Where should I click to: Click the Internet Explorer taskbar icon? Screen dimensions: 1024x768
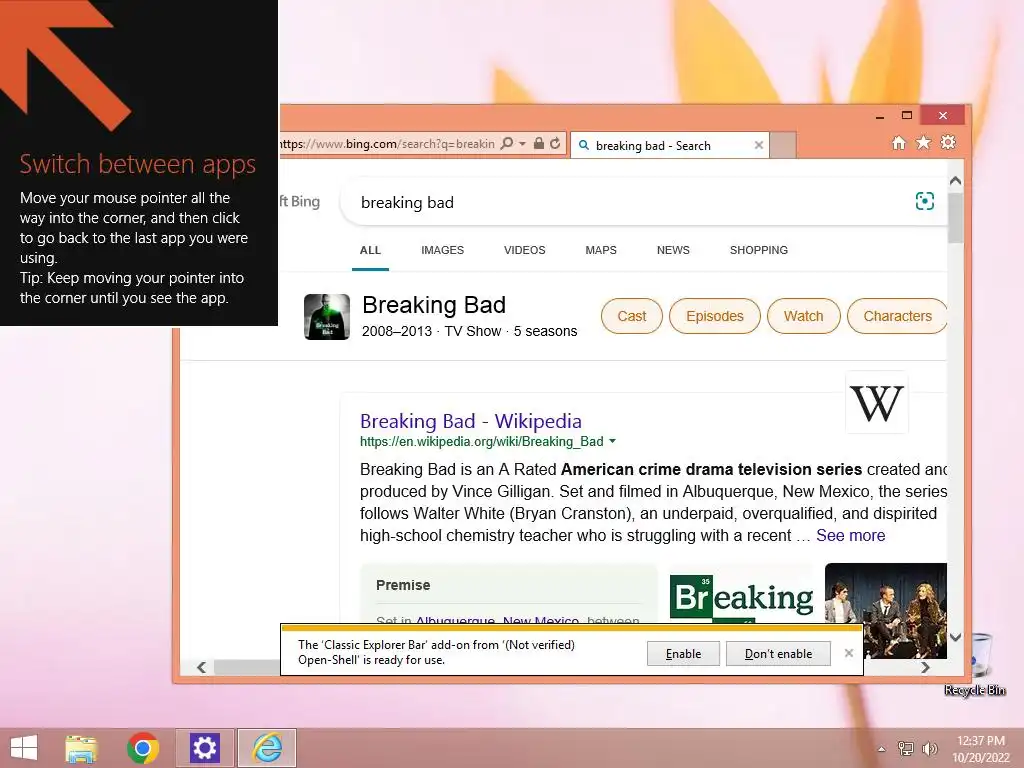(x=267, y=748)
